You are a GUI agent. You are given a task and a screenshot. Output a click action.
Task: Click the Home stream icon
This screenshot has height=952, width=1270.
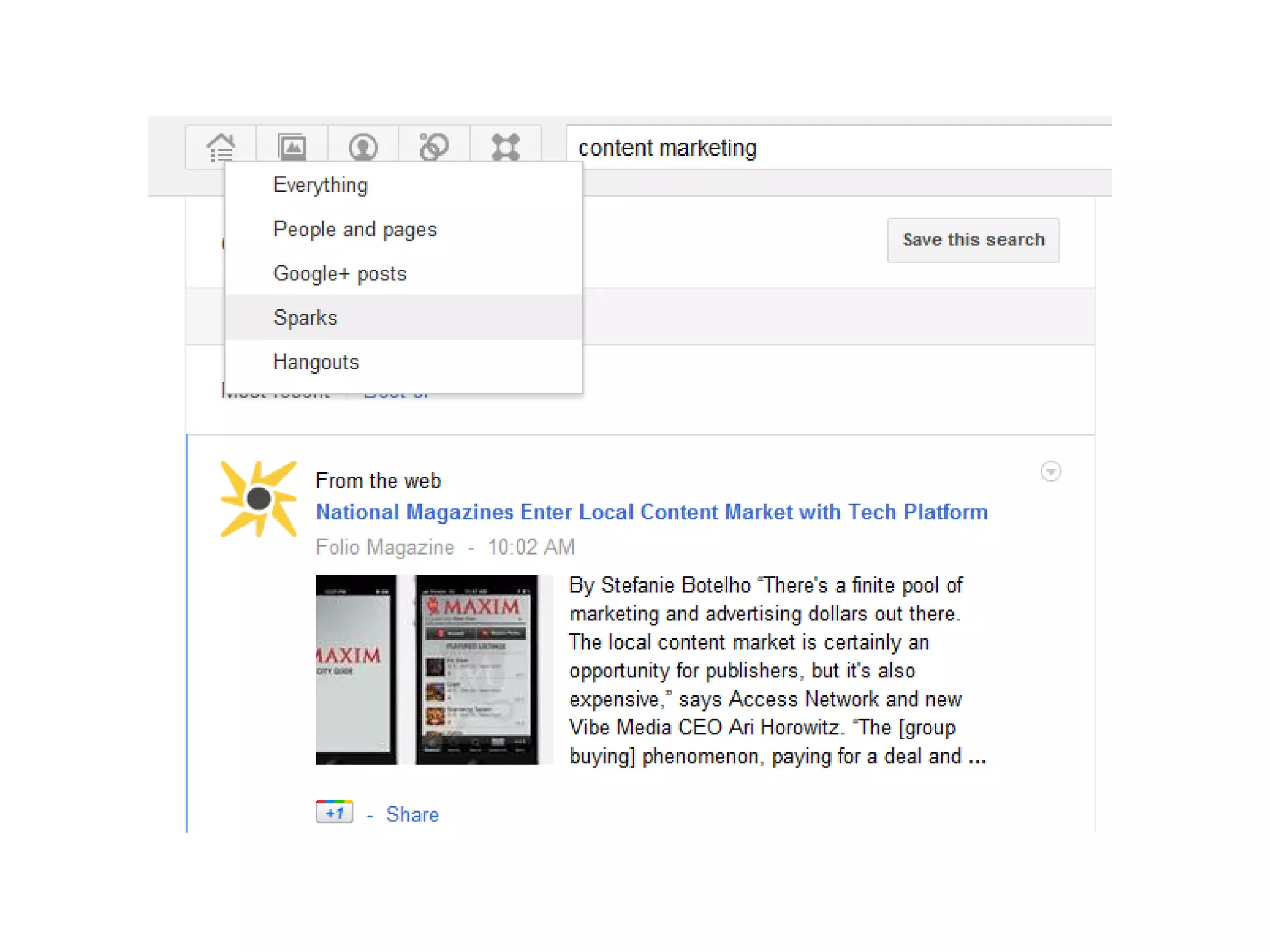tap(221, 147)
